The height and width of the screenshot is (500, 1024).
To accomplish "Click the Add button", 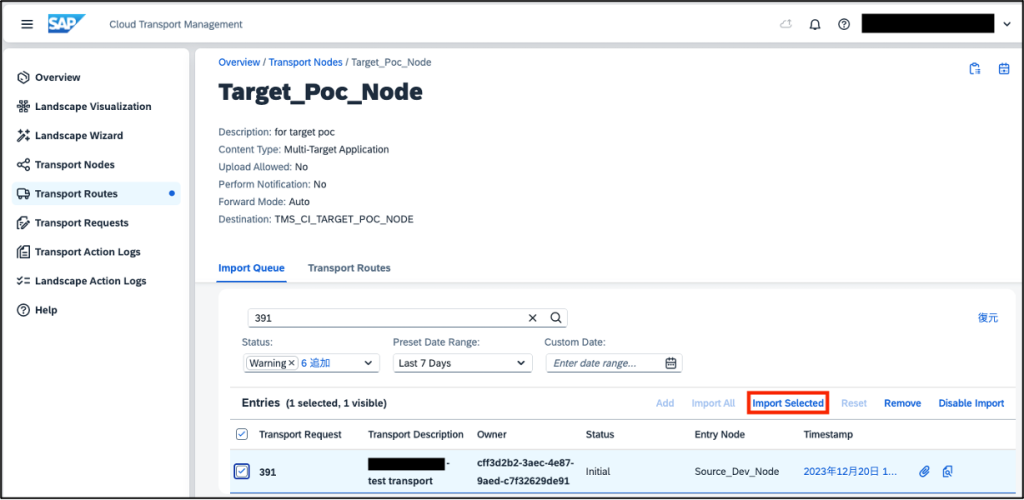I will pos(665,403).
